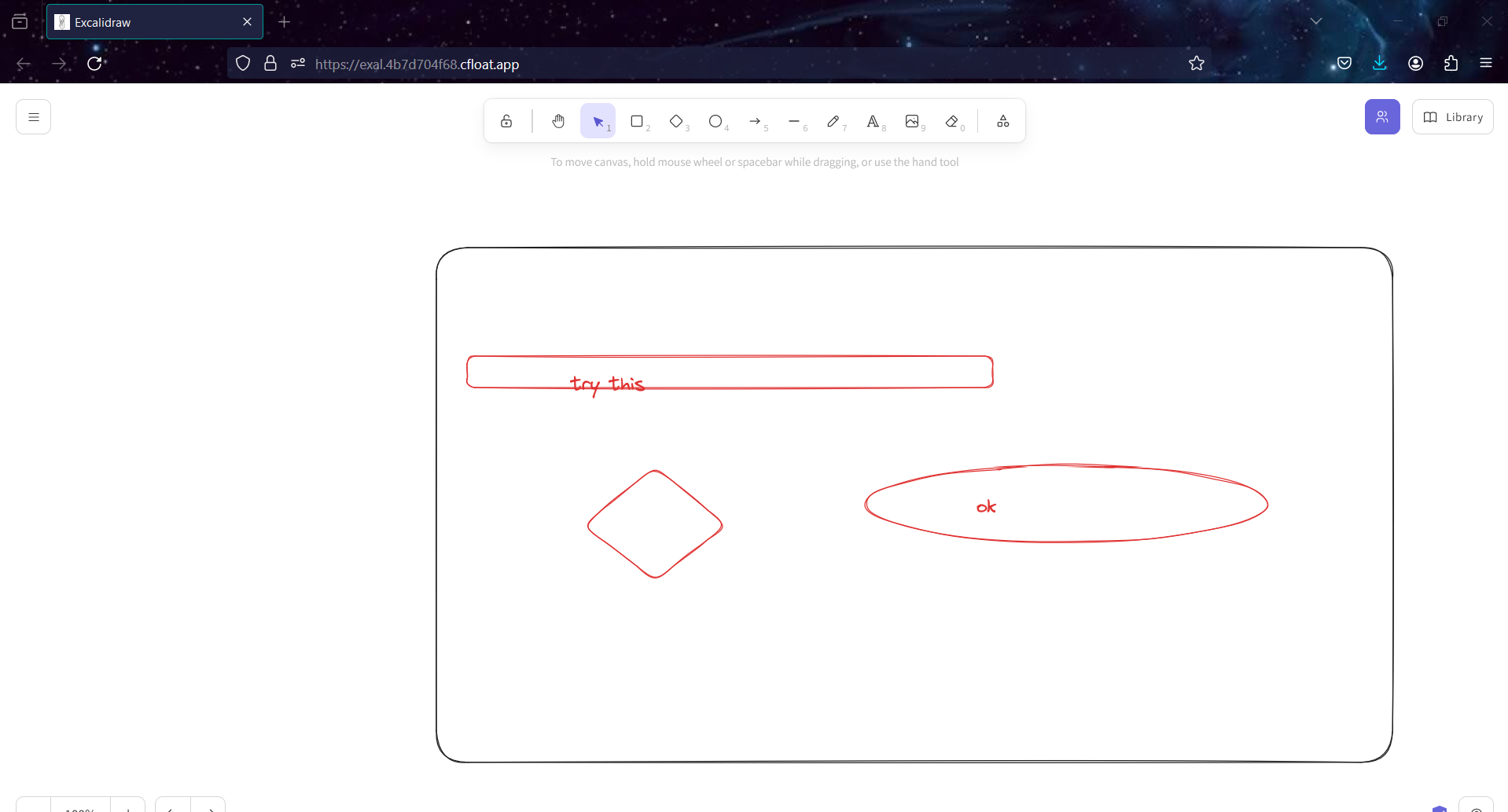Select the Draw pencil tool

(x=833, y=121)
